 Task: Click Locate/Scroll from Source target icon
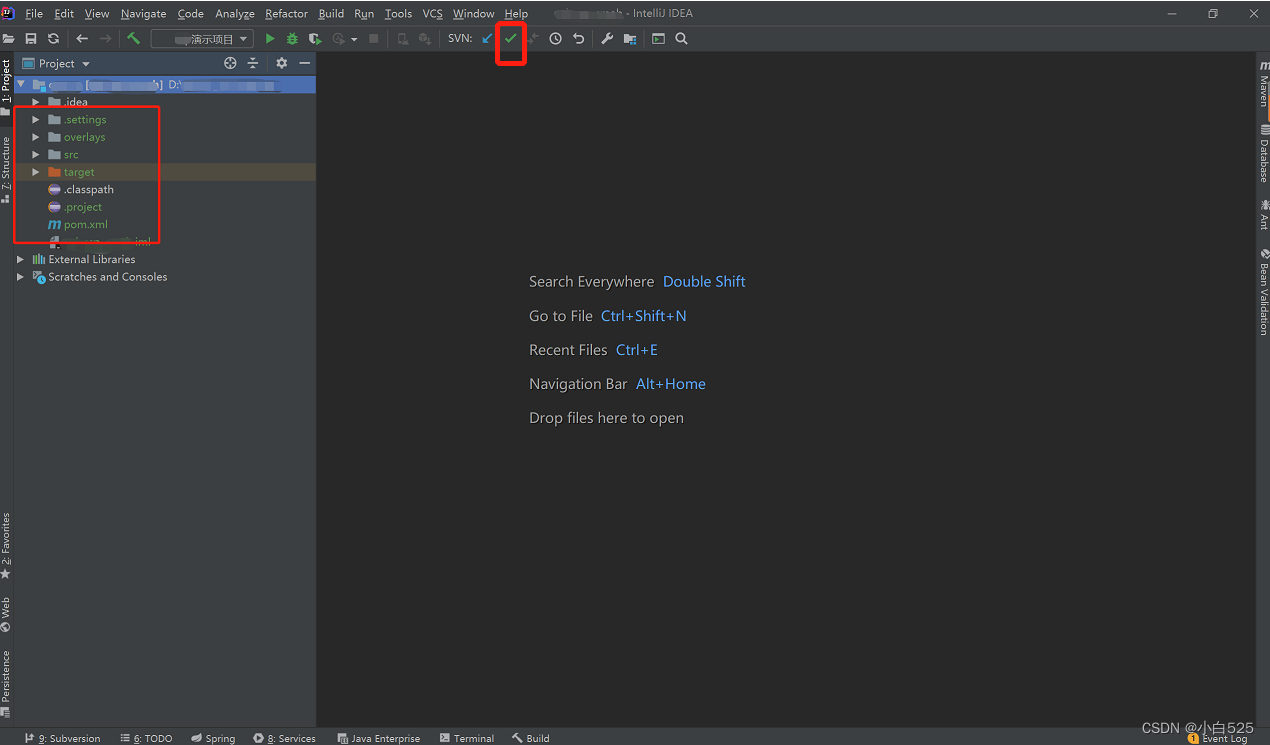coord(230,63)
